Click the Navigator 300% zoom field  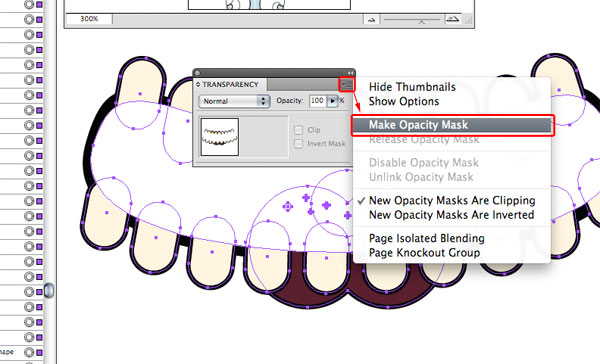point(89,19)
